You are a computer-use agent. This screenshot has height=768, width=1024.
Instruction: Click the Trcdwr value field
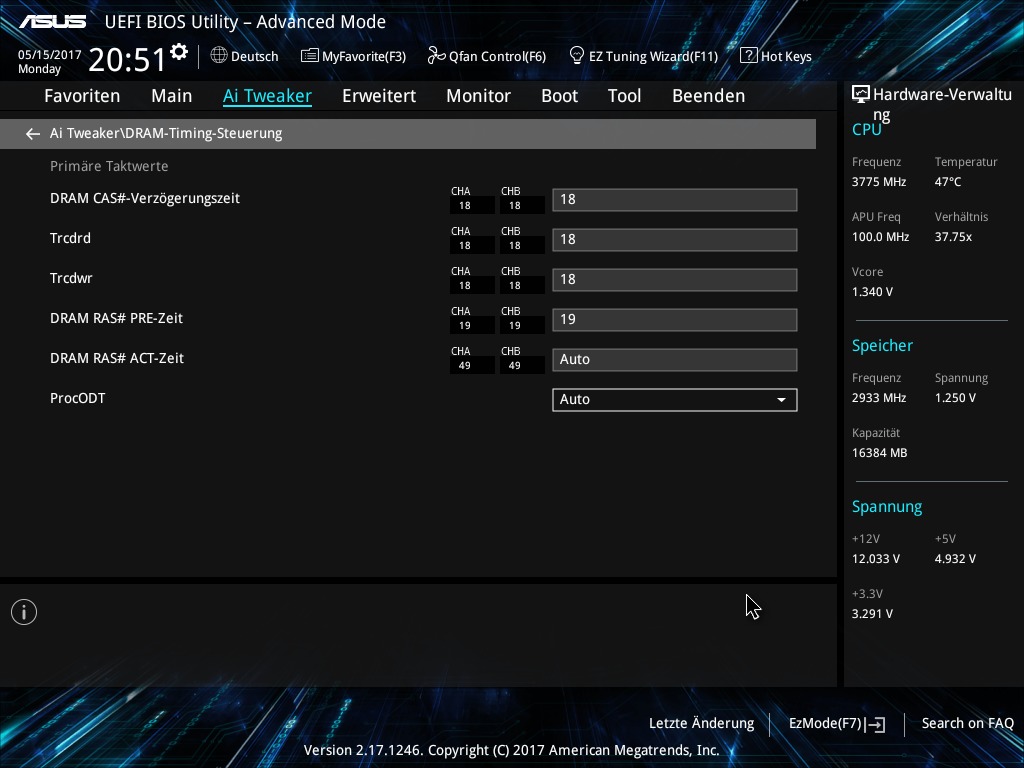coord(675,280)
